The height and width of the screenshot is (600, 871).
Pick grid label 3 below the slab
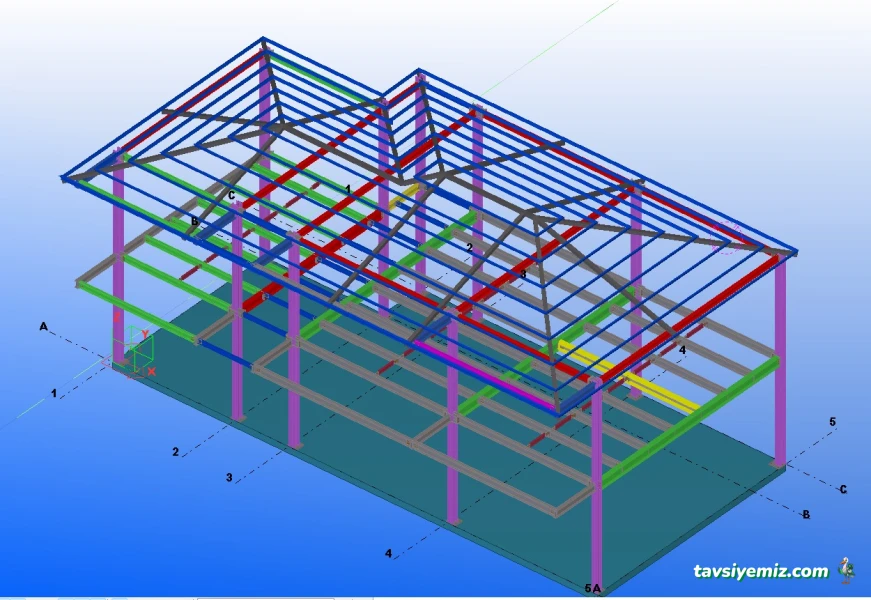229,478
